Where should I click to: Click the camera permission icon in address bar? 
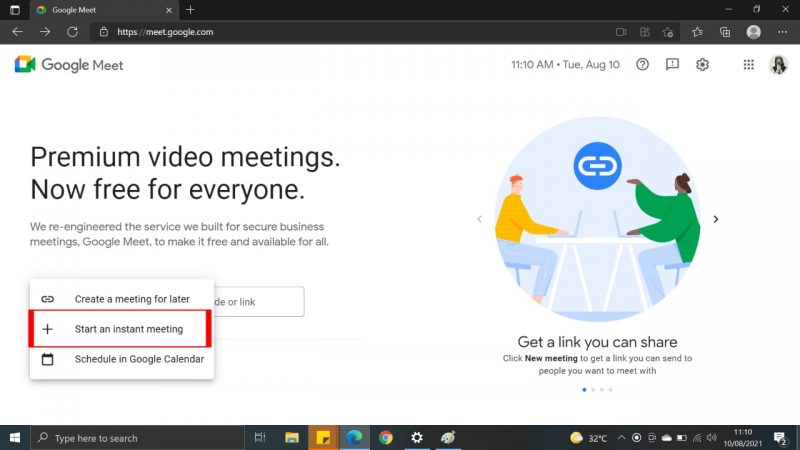[x=621, y=32]
